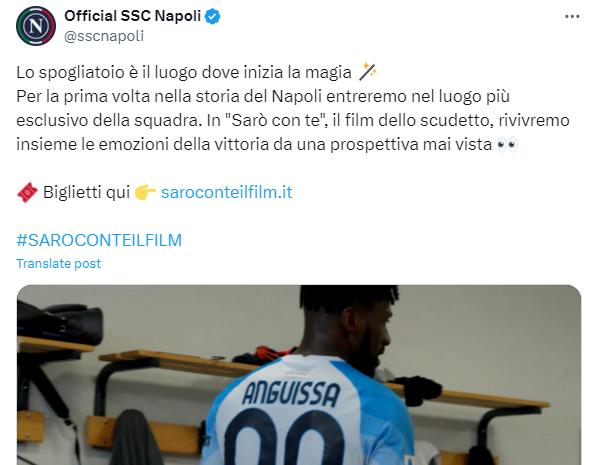
Task: Click the black glove on the wooden shelf
Action: pyautogui.click(x=418, y=389)
